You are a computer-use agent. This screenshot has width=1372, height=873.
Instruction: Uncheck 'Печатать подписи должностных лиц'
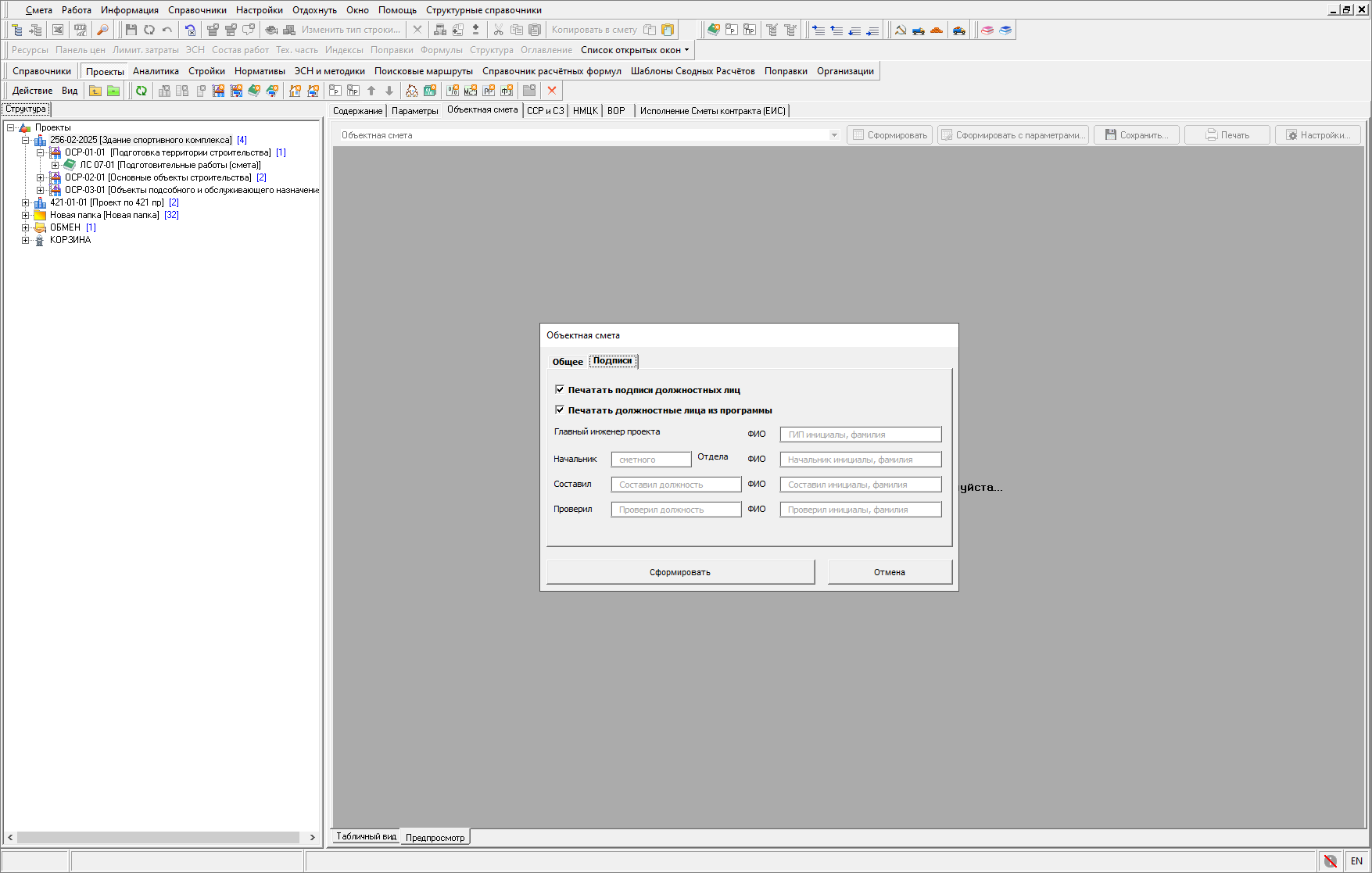point(560,389)
